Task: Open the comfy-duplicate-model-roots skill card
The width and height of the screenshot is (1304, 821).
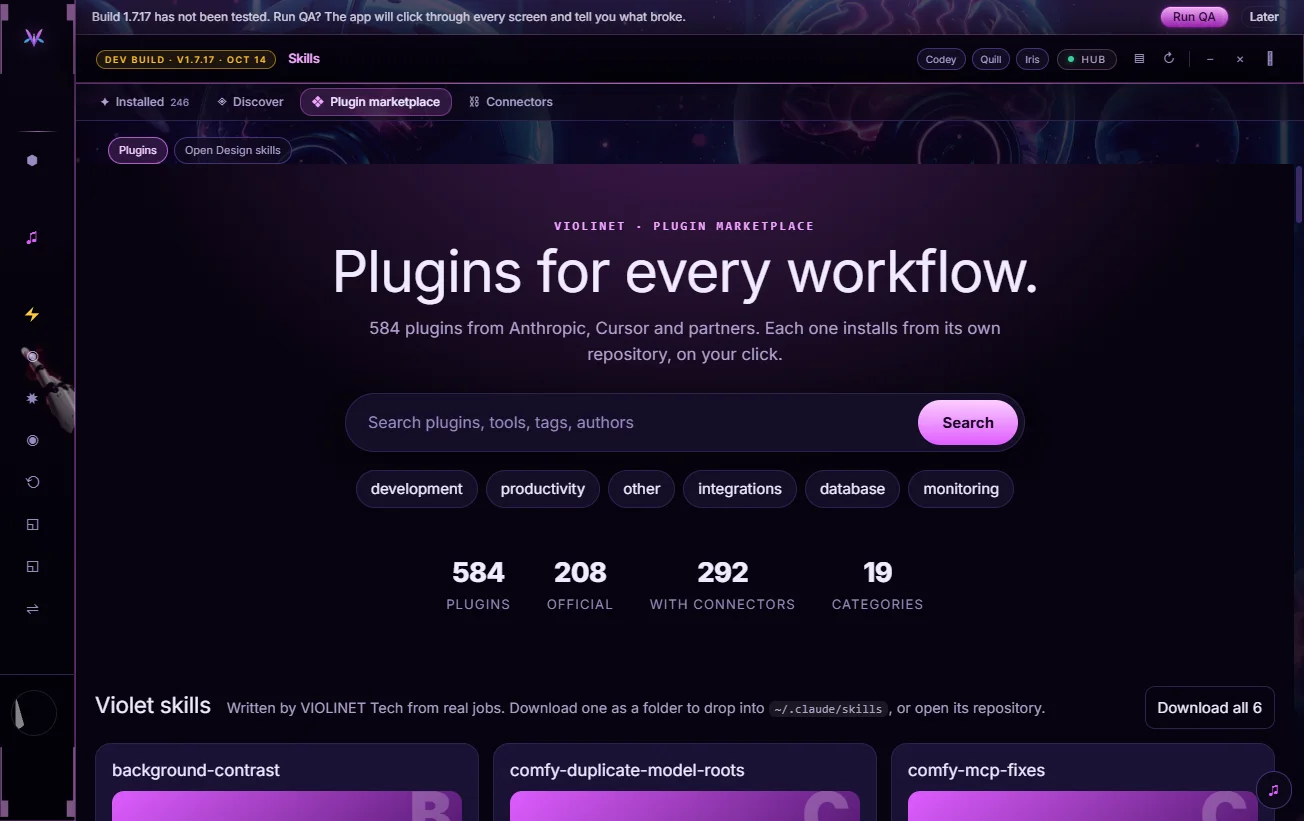Action: tap(685, 782)
